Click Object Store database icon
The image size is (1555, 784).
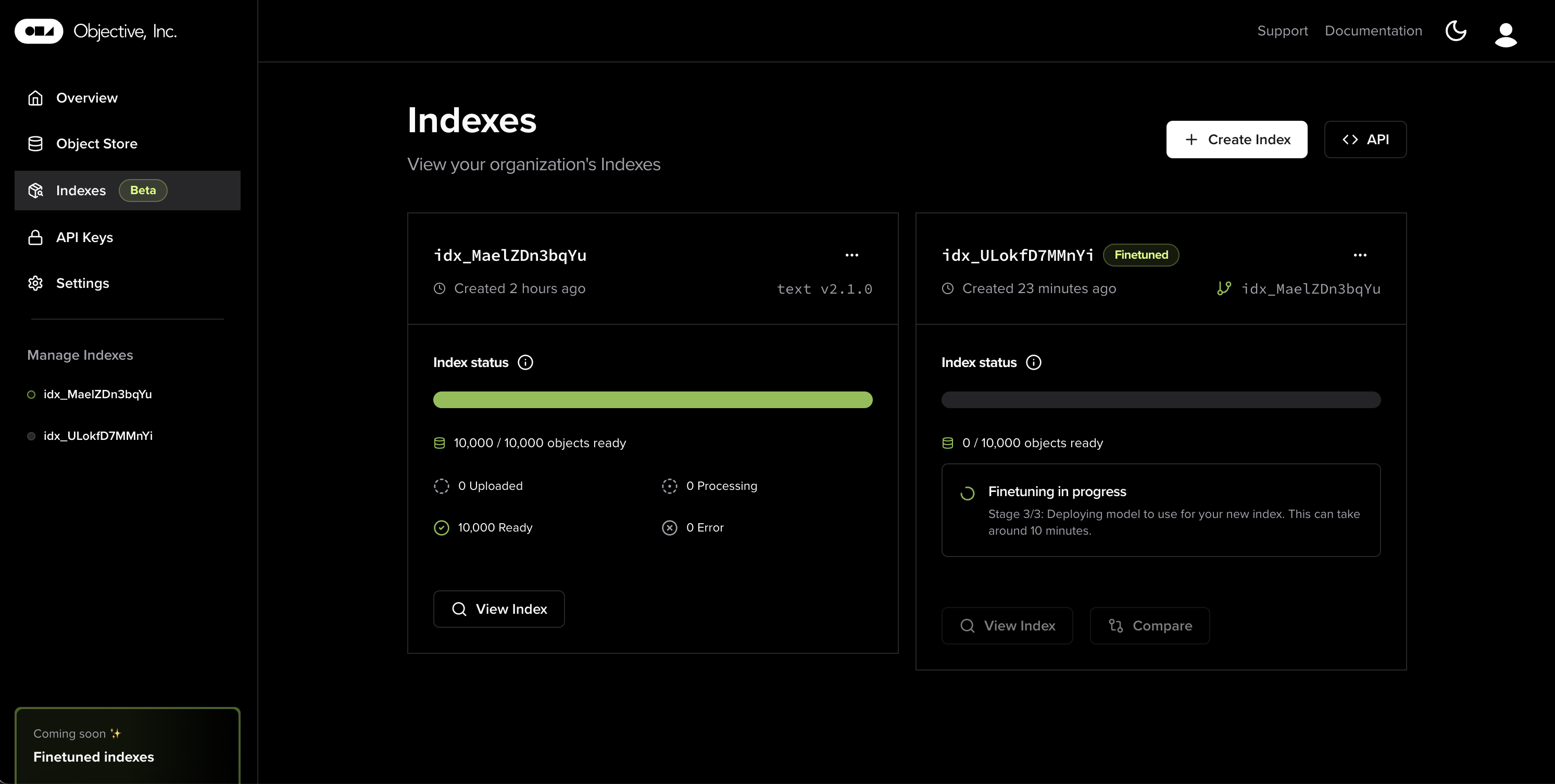coord(35,144)
